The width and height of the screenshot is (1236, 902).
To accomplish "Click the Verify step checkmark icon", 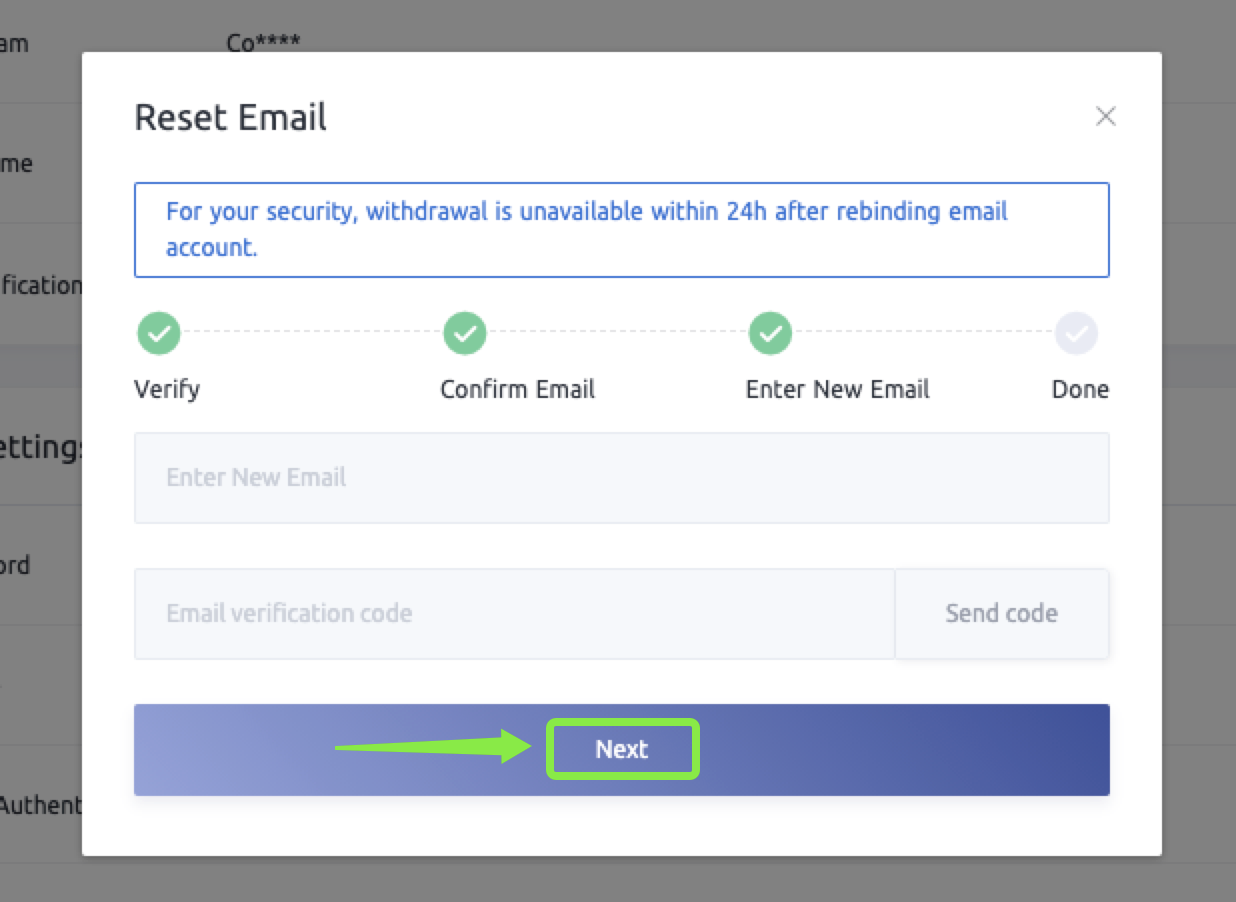I will (159, 334).
